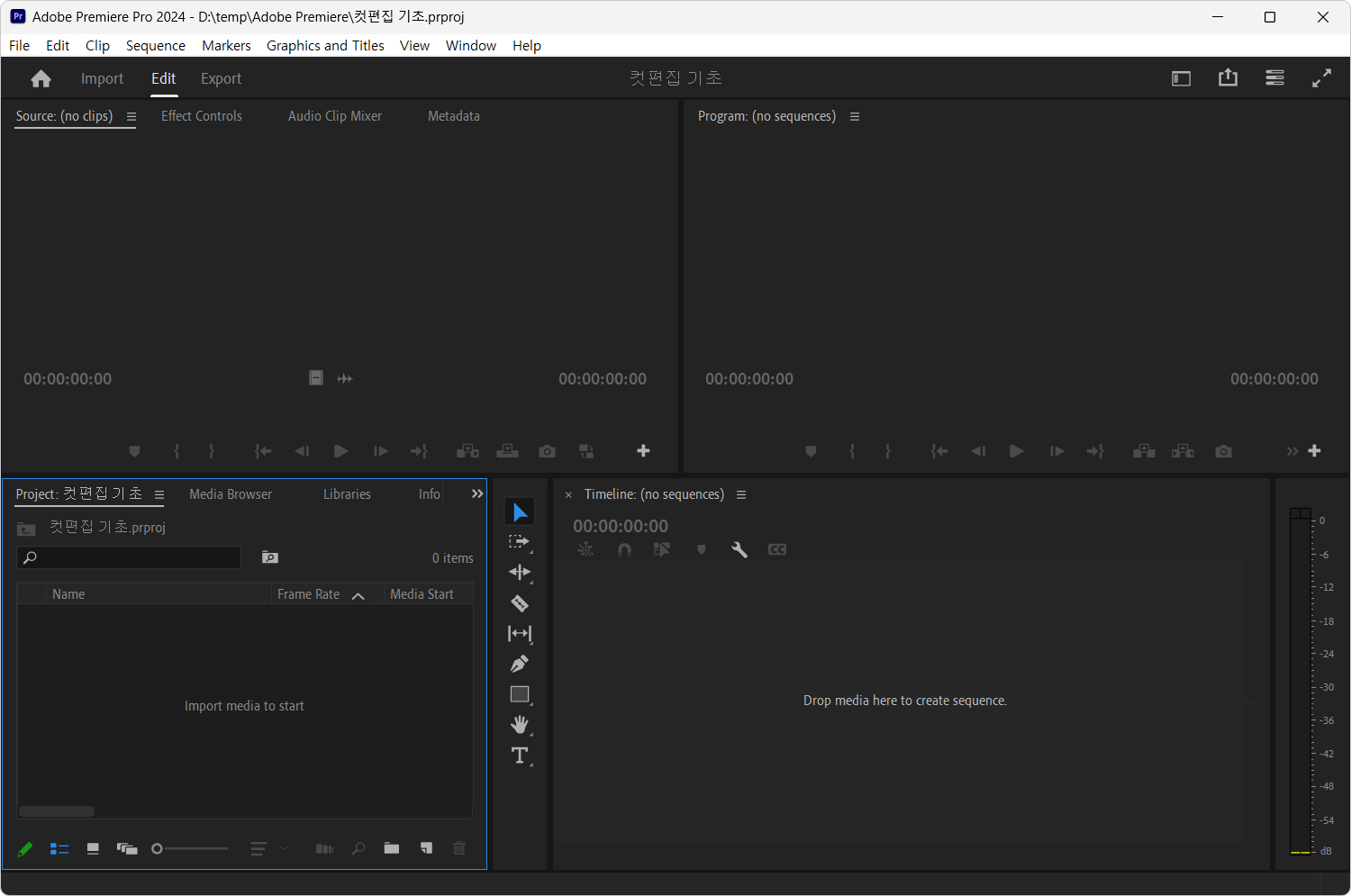Select the Pen tool
The width and height of the screenshot is (1351, 896).
520,665
